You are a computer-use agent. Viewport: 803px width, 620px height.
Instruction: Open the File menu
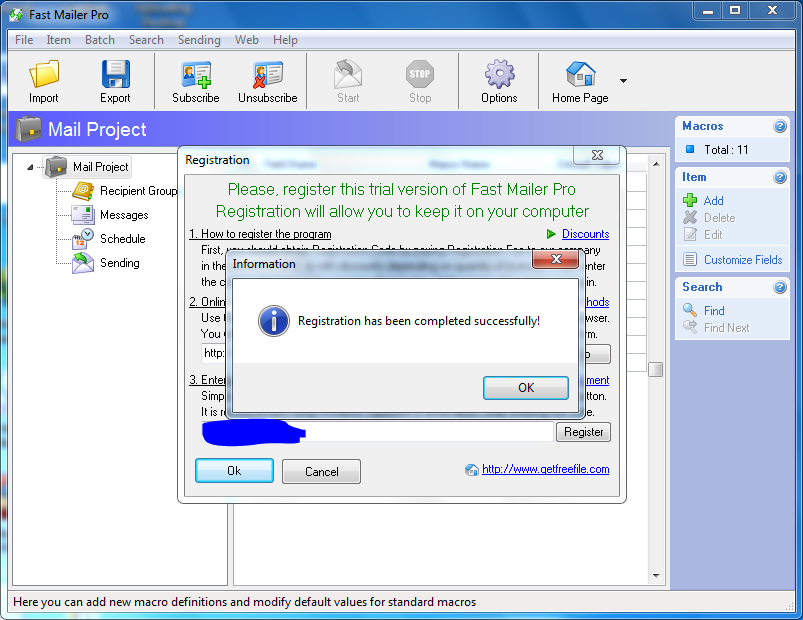24,40
